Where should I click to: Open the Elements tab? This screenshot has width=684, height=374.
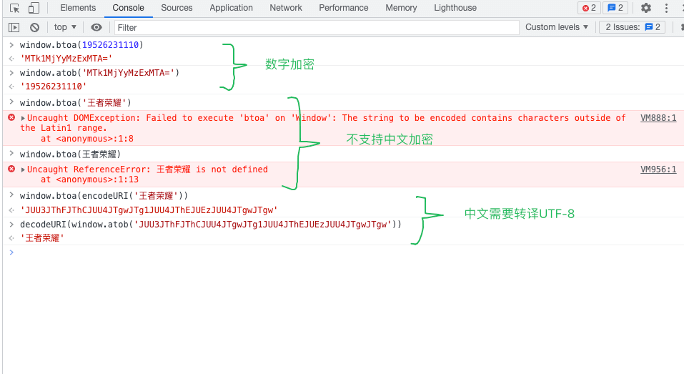tap(78, 8)
